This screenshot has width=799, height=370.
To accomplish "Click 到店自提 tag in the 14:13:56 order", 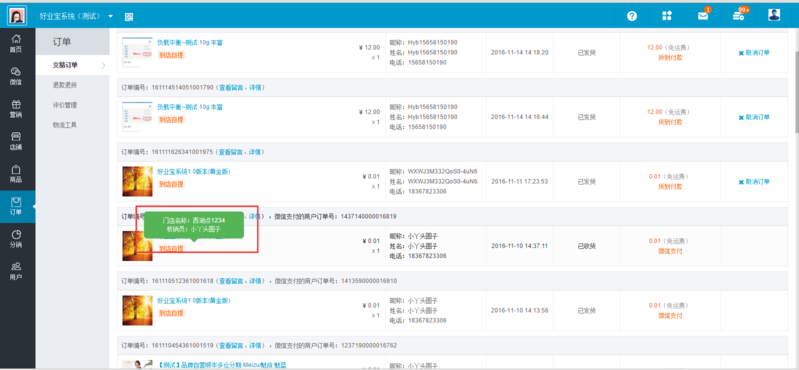I will pyautogui.click(x=171, y=313).
